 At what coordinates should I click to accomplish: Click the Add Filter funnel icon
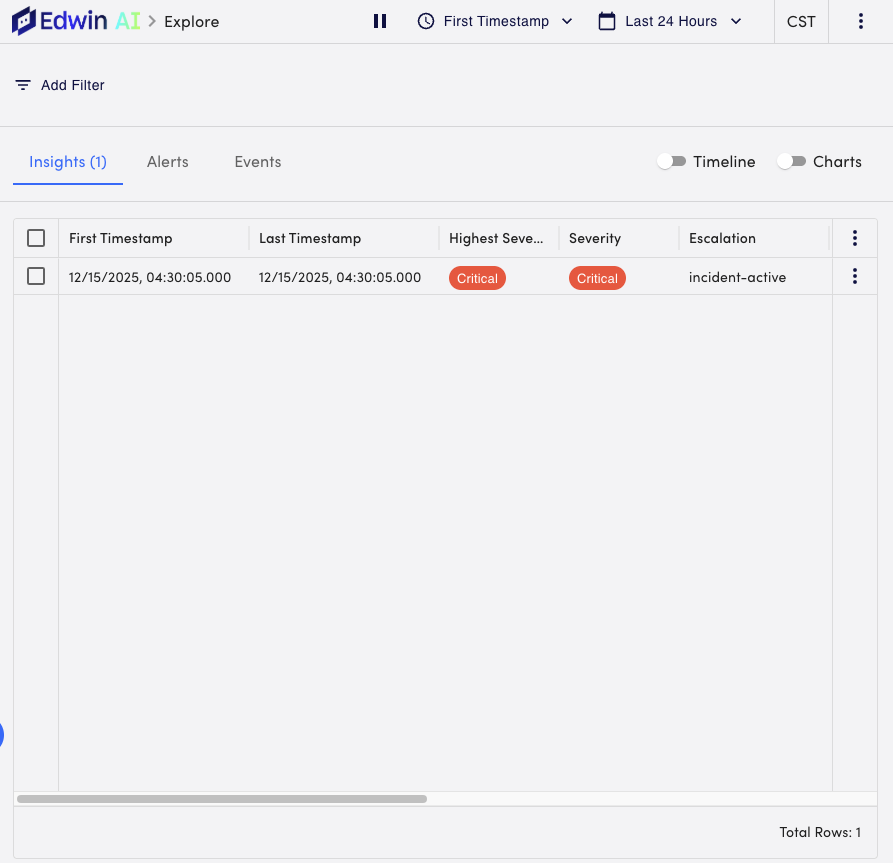22,85
